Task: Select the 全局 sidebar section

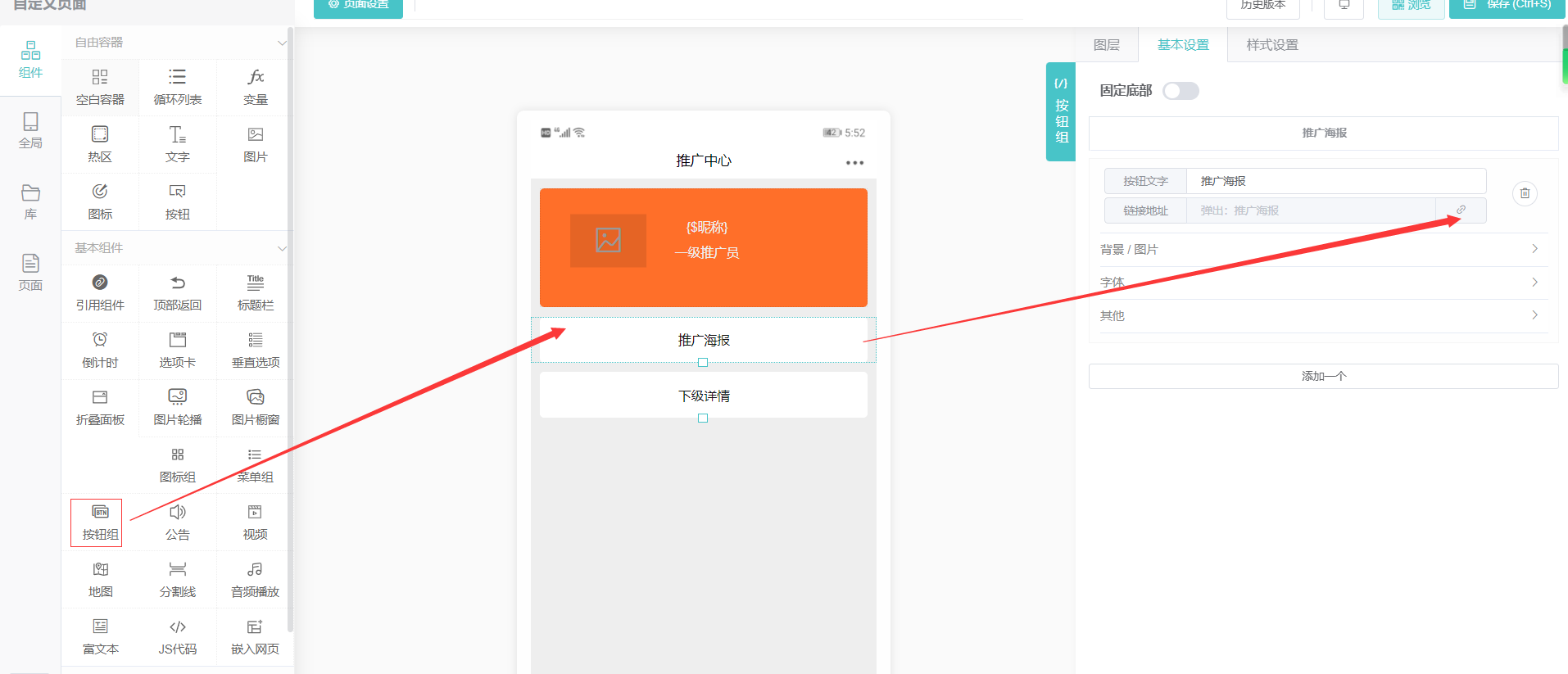Action: (x=30, y=131)
